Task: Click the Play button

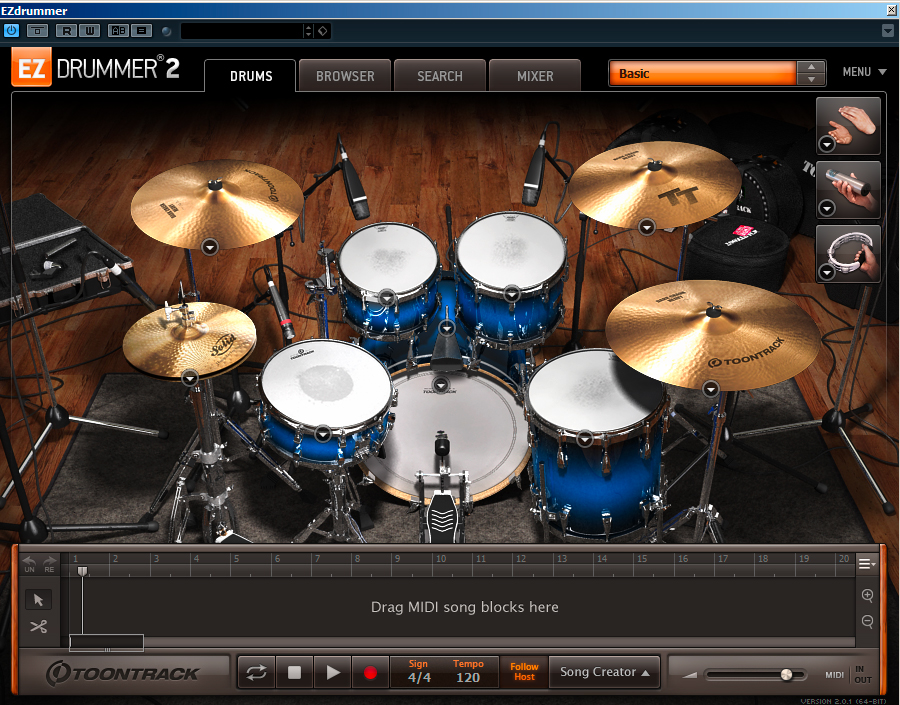Action: coord(332,672)
